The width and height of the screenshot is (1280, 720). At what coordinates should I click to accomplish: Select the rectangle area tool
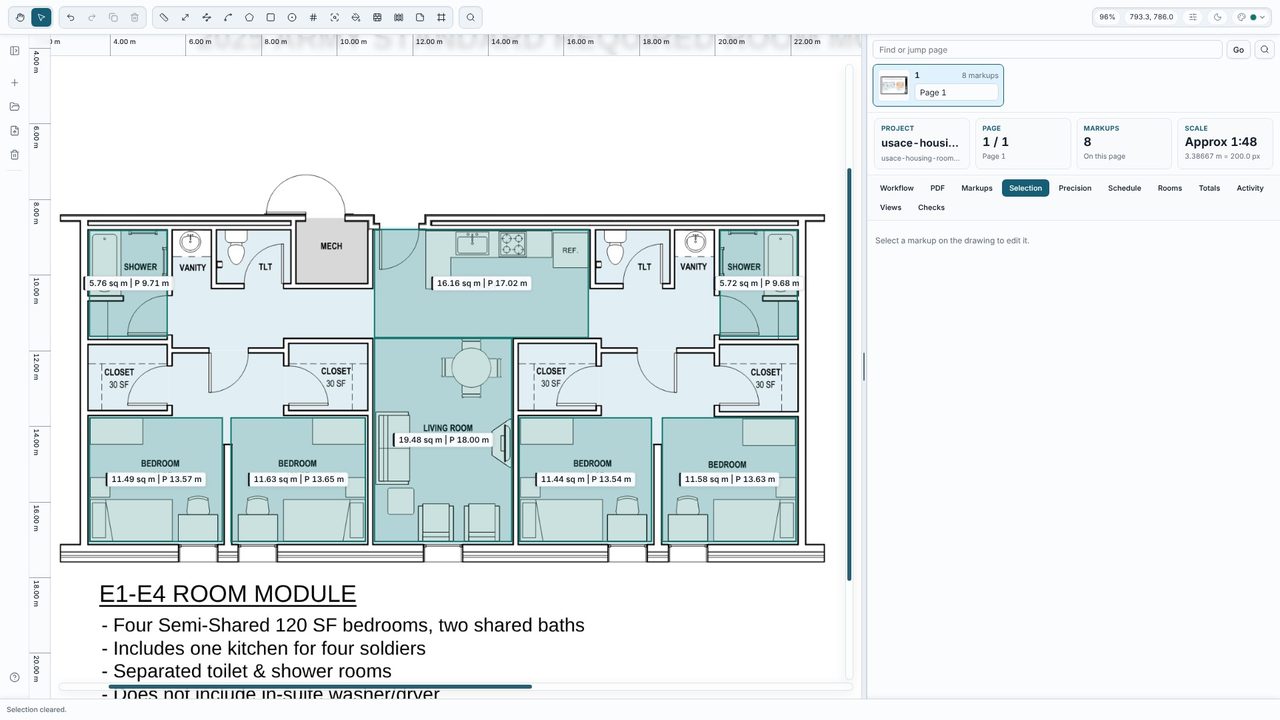(271, 17)
